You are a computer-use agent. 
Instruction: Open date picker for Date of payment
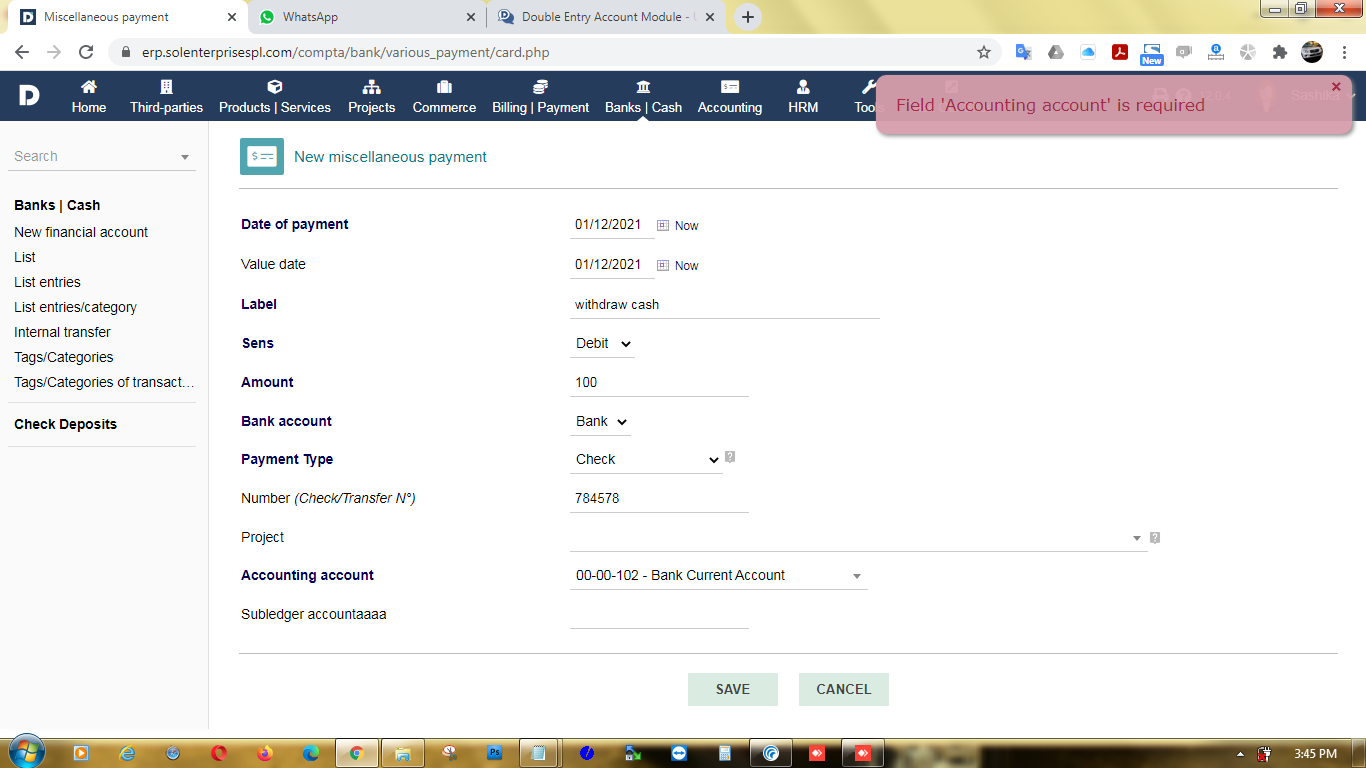pos(662,225)
